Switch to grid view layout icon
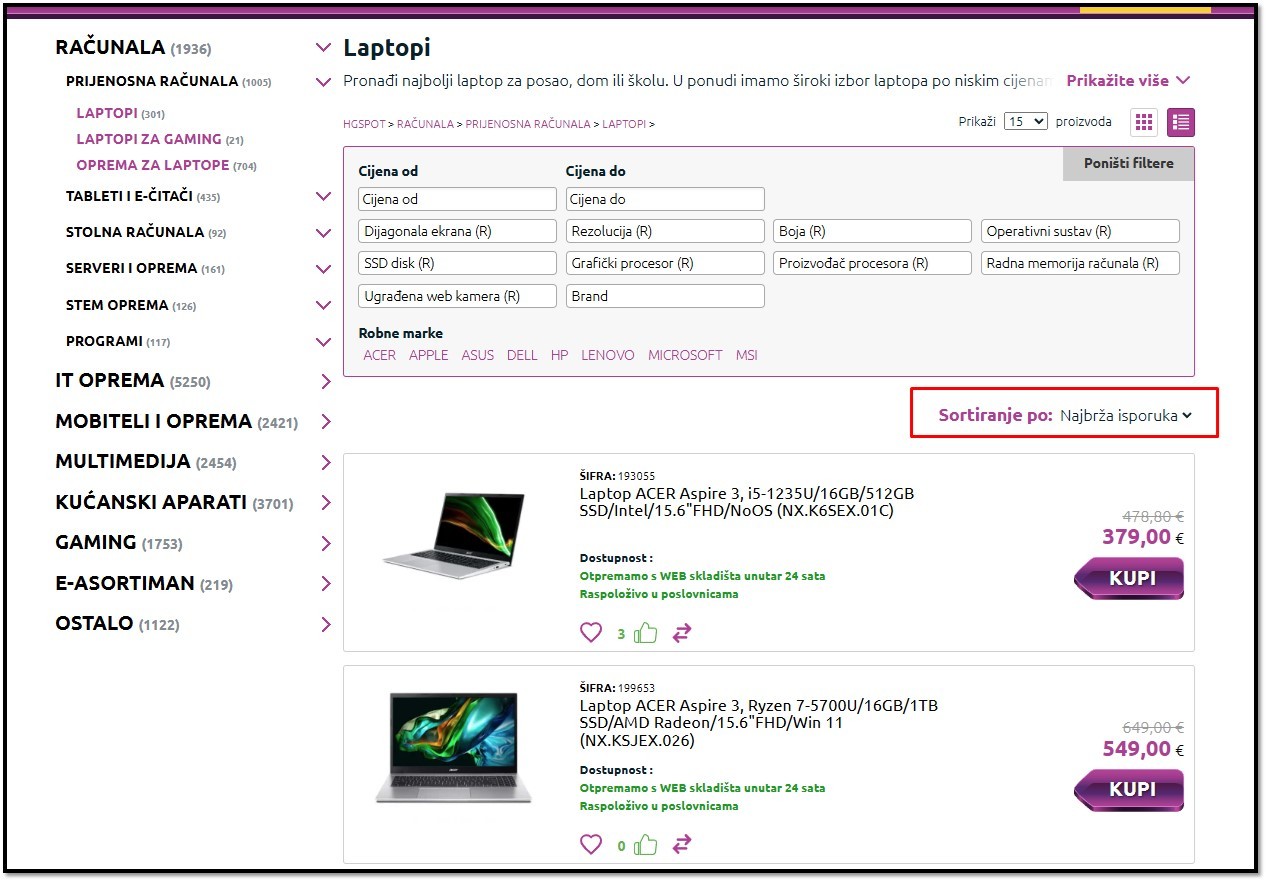Image resolution: width=1267 pixels, height=882 pixels. 1144,122
